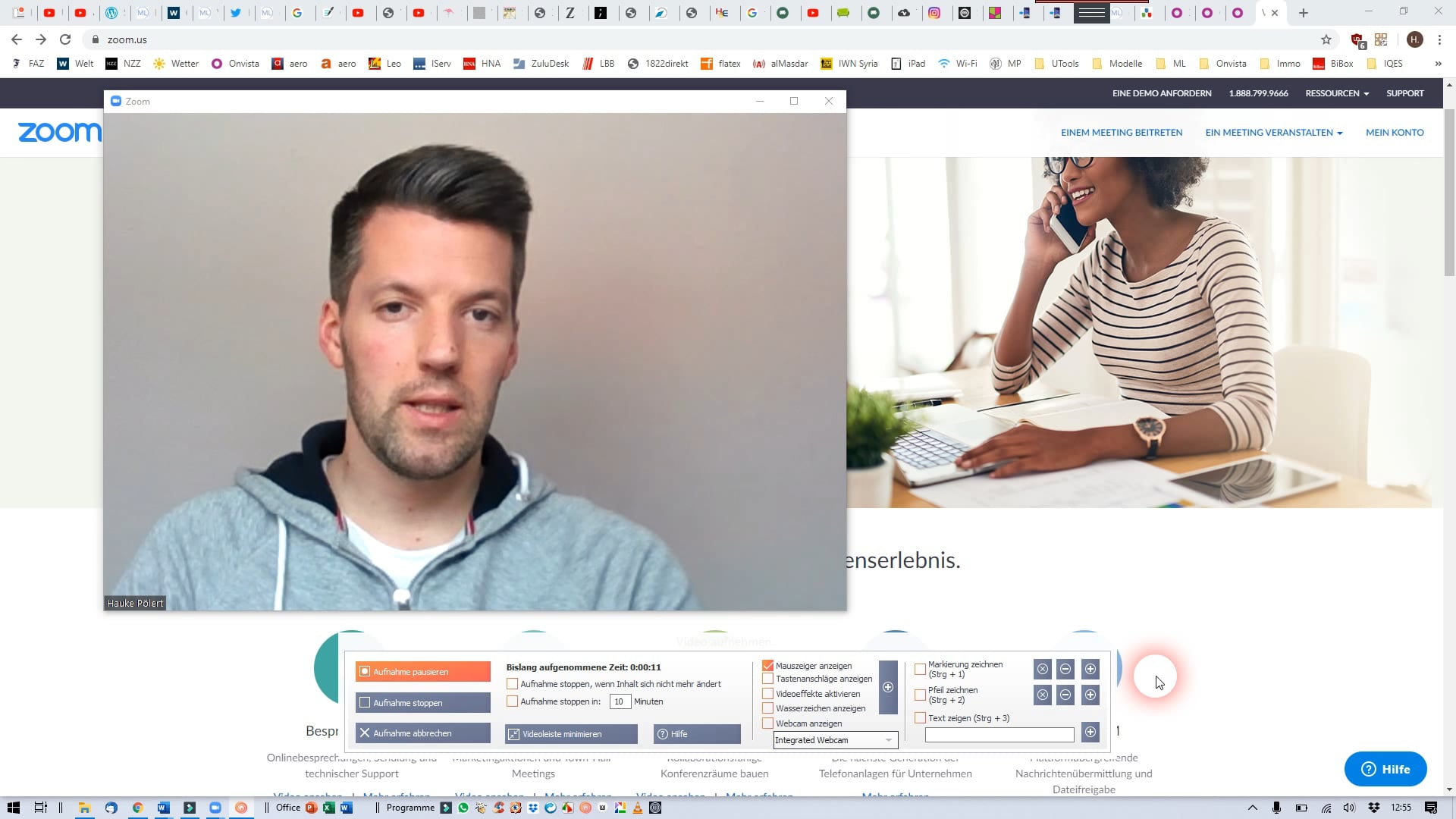
Task: Open Hilfe in the recording panel
Action: [x=697, y=734]
